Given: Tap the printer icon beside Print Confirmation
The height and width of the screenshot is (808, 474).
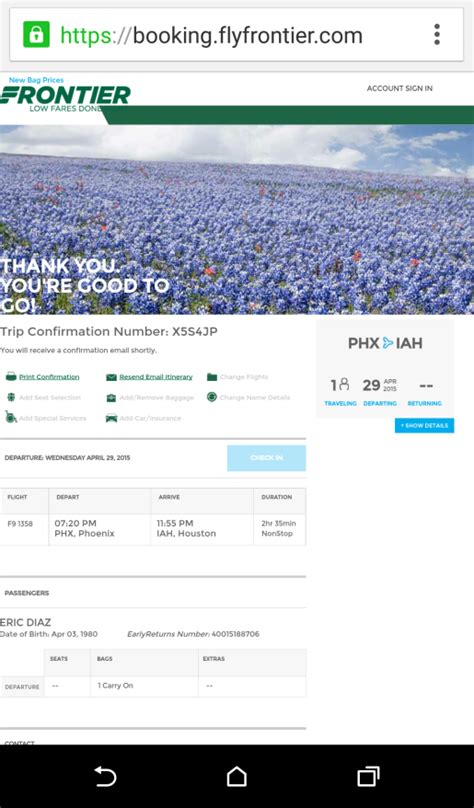Looking at the screenshot, I should [11, 377].
